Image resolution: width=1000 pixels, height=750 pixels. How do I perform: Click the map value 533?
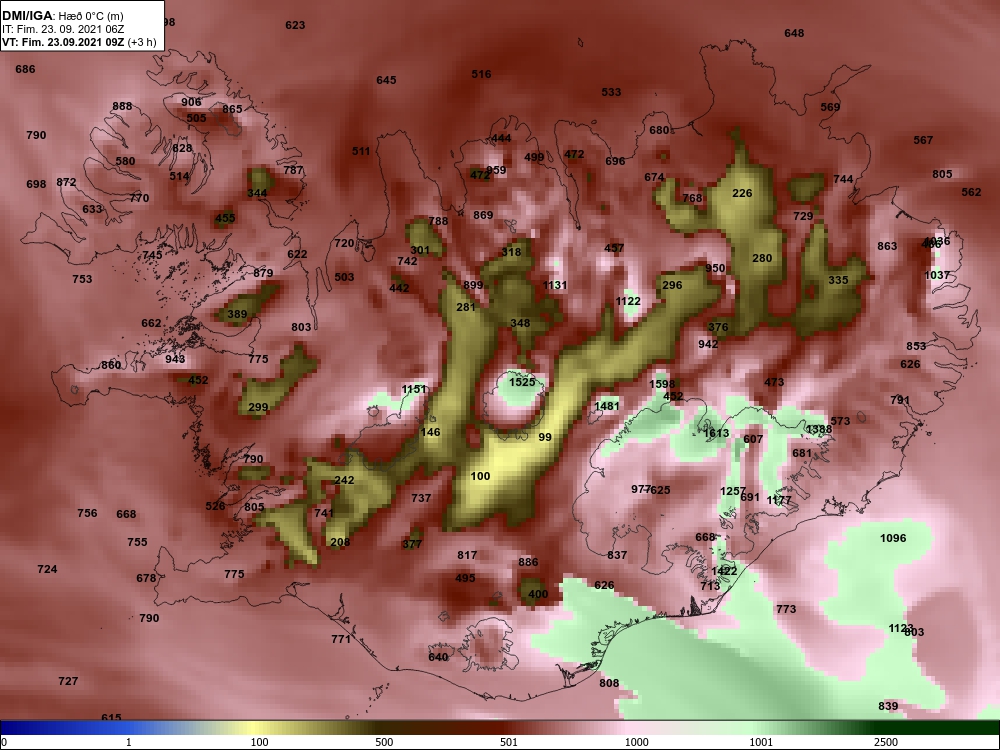[x=611, y=92]
